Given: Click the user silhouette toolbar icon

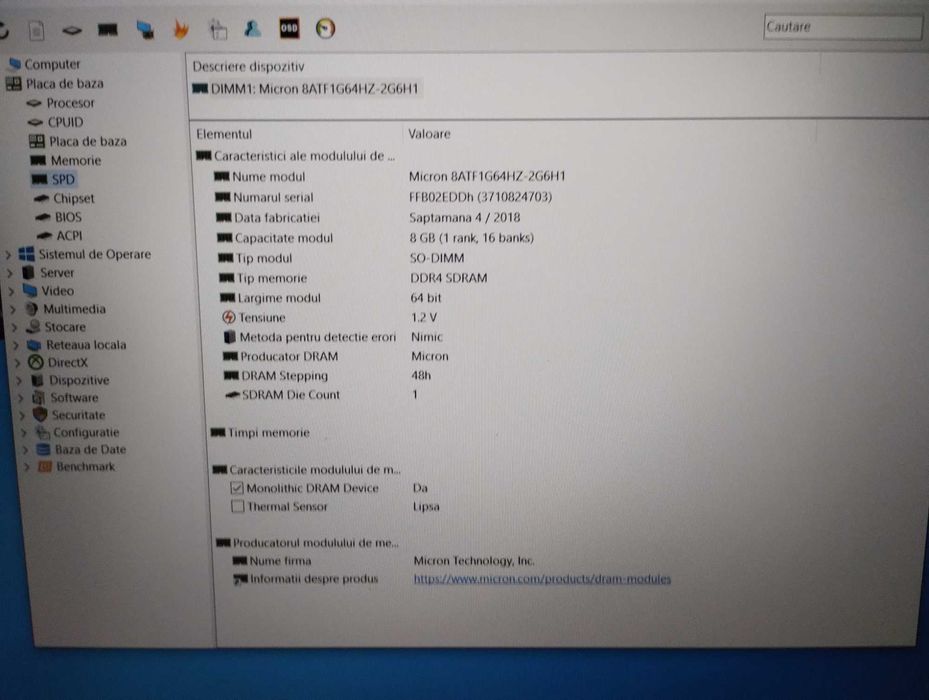Looking at the screenshot, I should [x=253, y=28].
